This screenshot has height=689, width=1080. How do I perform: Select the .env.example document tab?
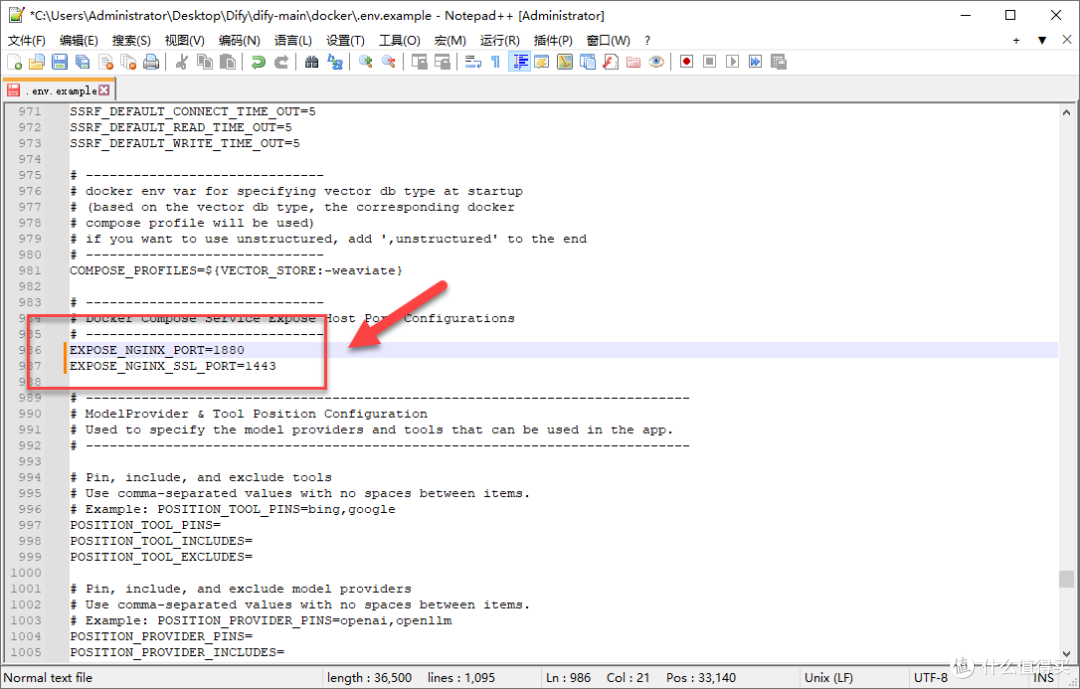[59, 90]
